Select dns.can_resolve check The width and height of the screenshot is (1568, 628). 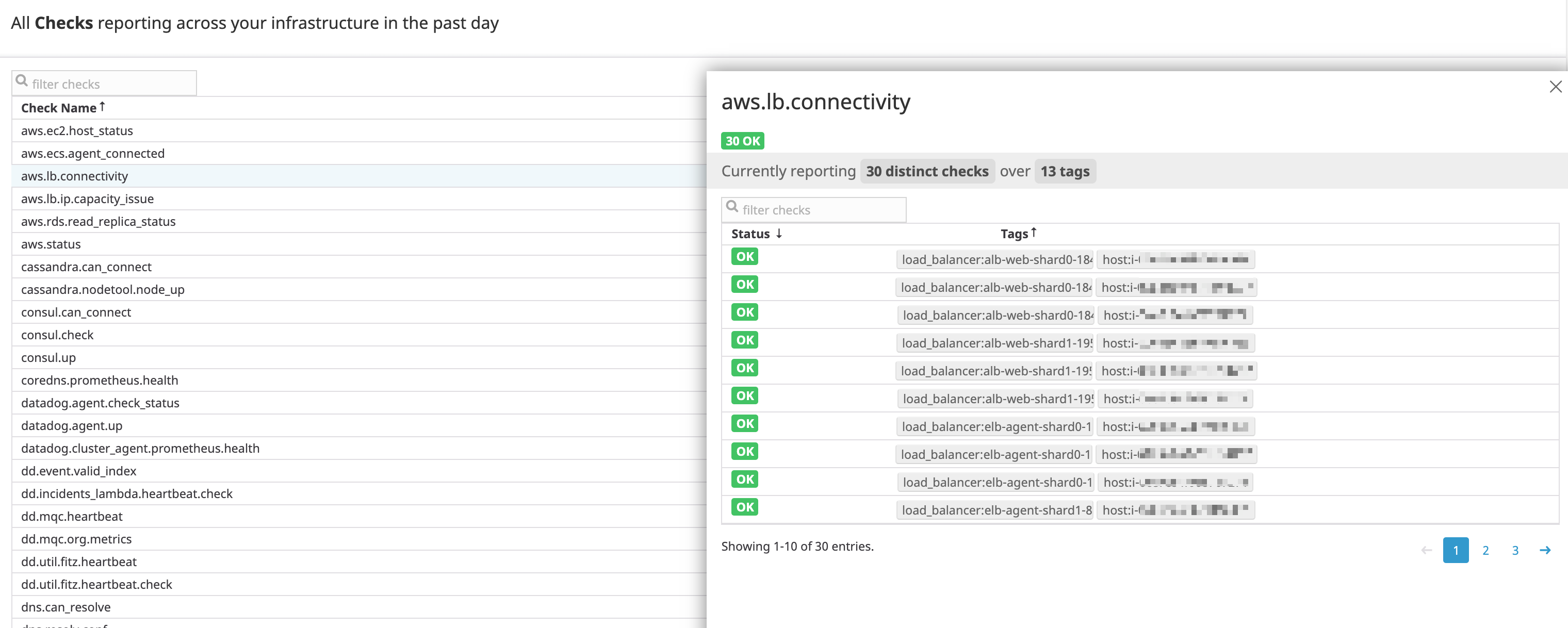tap(66, 607)
